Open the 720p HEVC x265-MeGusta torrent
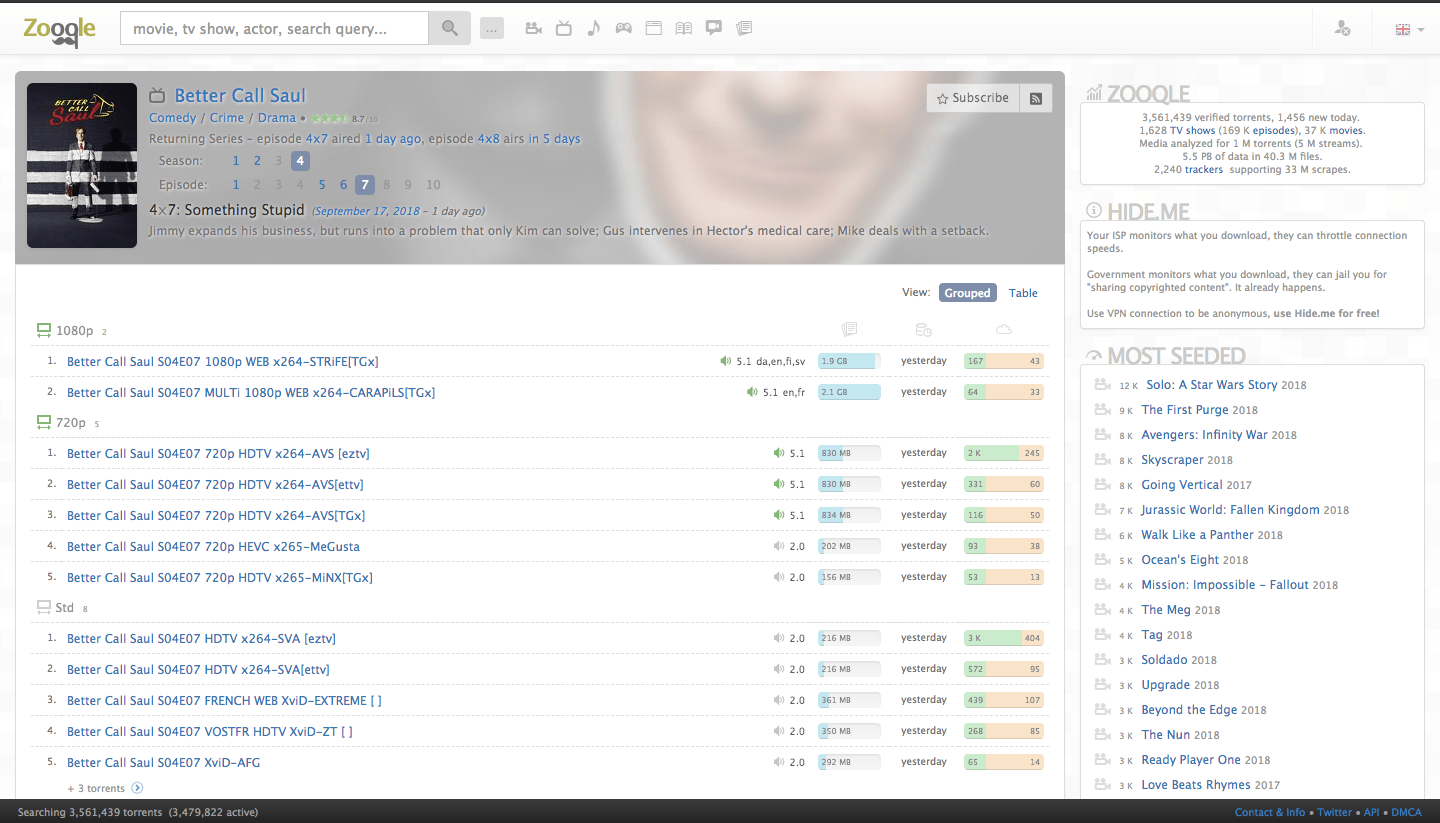Image resolution: width=1440 pixels, height=823 pixels. click(213, 547)
